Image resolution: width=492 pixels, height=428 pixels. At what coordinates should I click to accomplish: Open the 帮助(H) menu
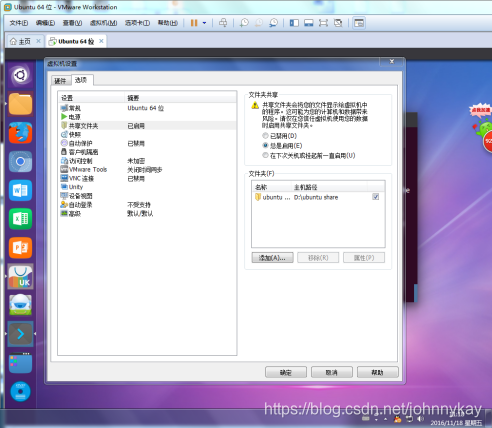(x=168, y=23)
